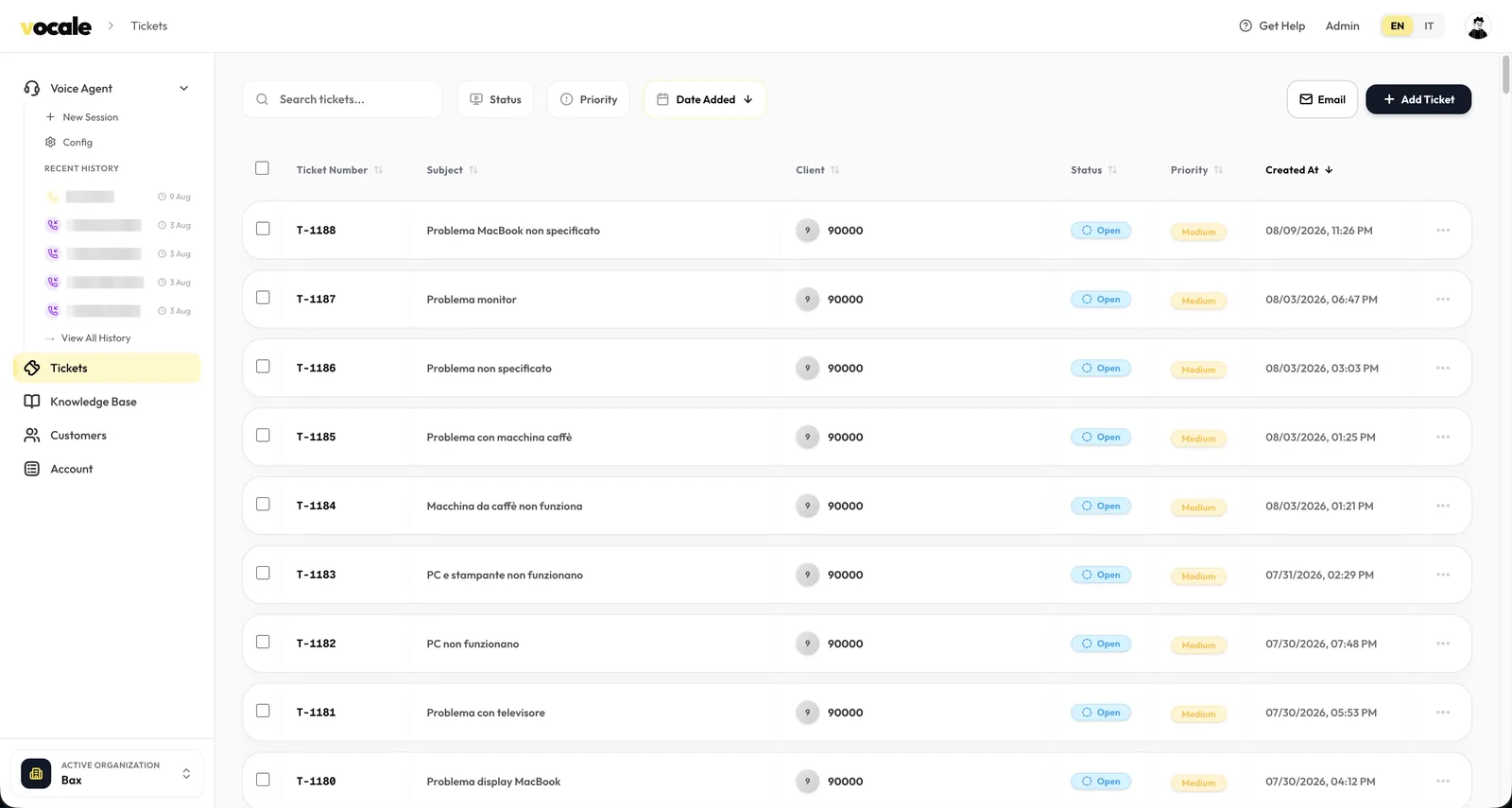Open the user avatar menu
This screenshot has height=808, width=1512.
pyautogui.click(x=1478, y=26)
